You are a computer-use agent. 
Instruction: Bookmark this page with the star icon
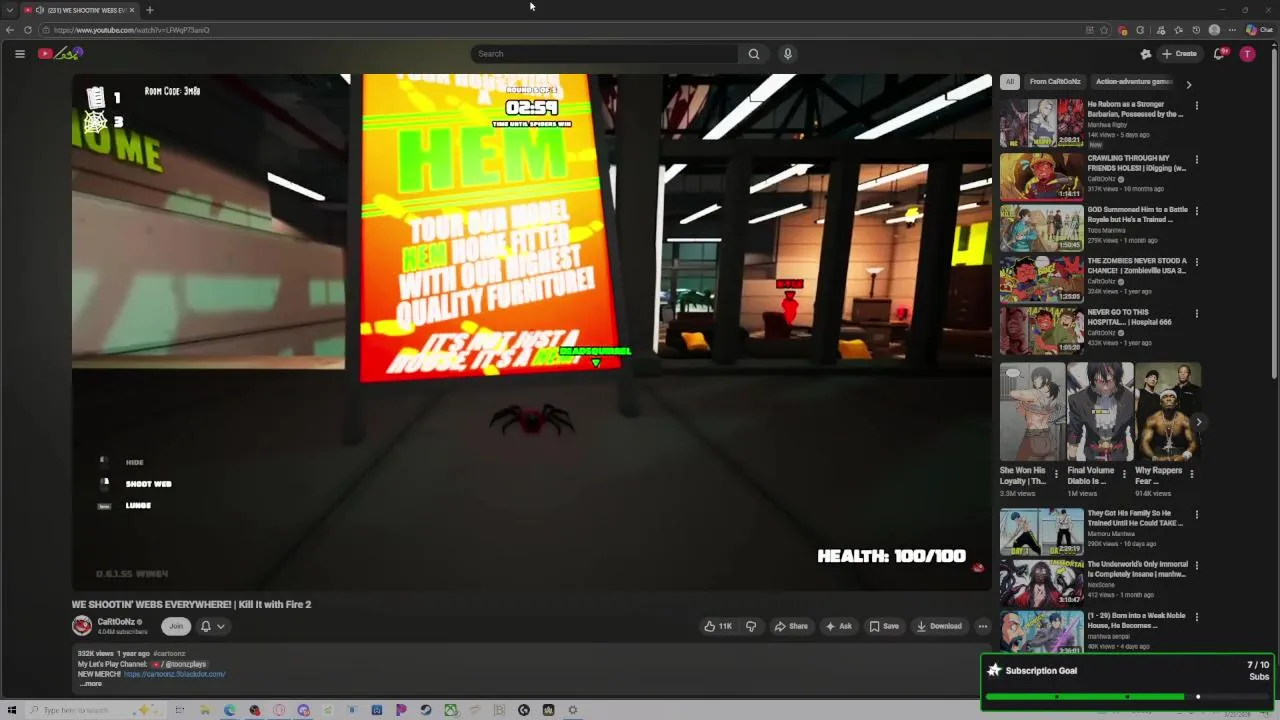(1104, 30)
